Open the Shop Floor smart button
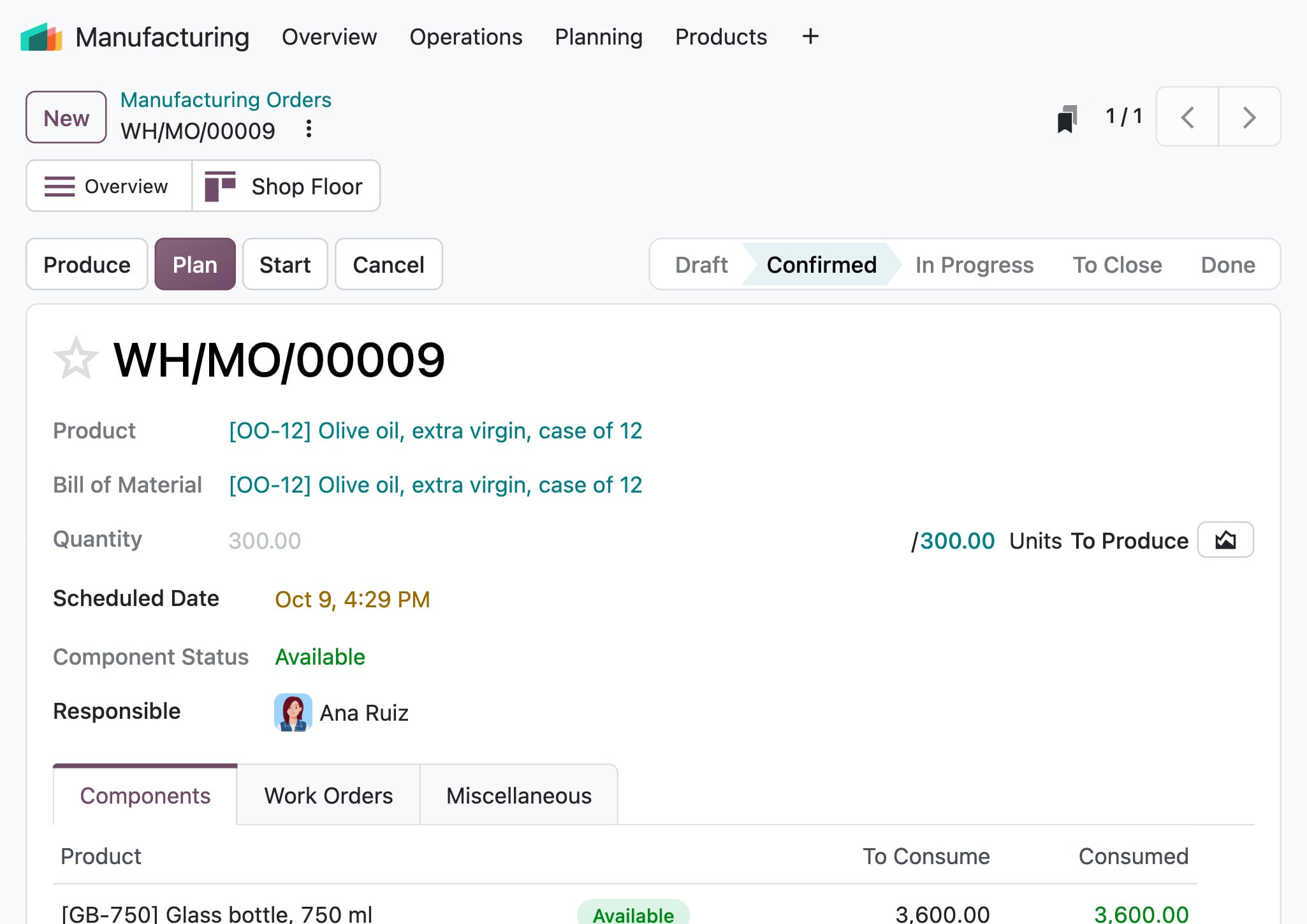 pyautogui.click(x=286, y=186)
